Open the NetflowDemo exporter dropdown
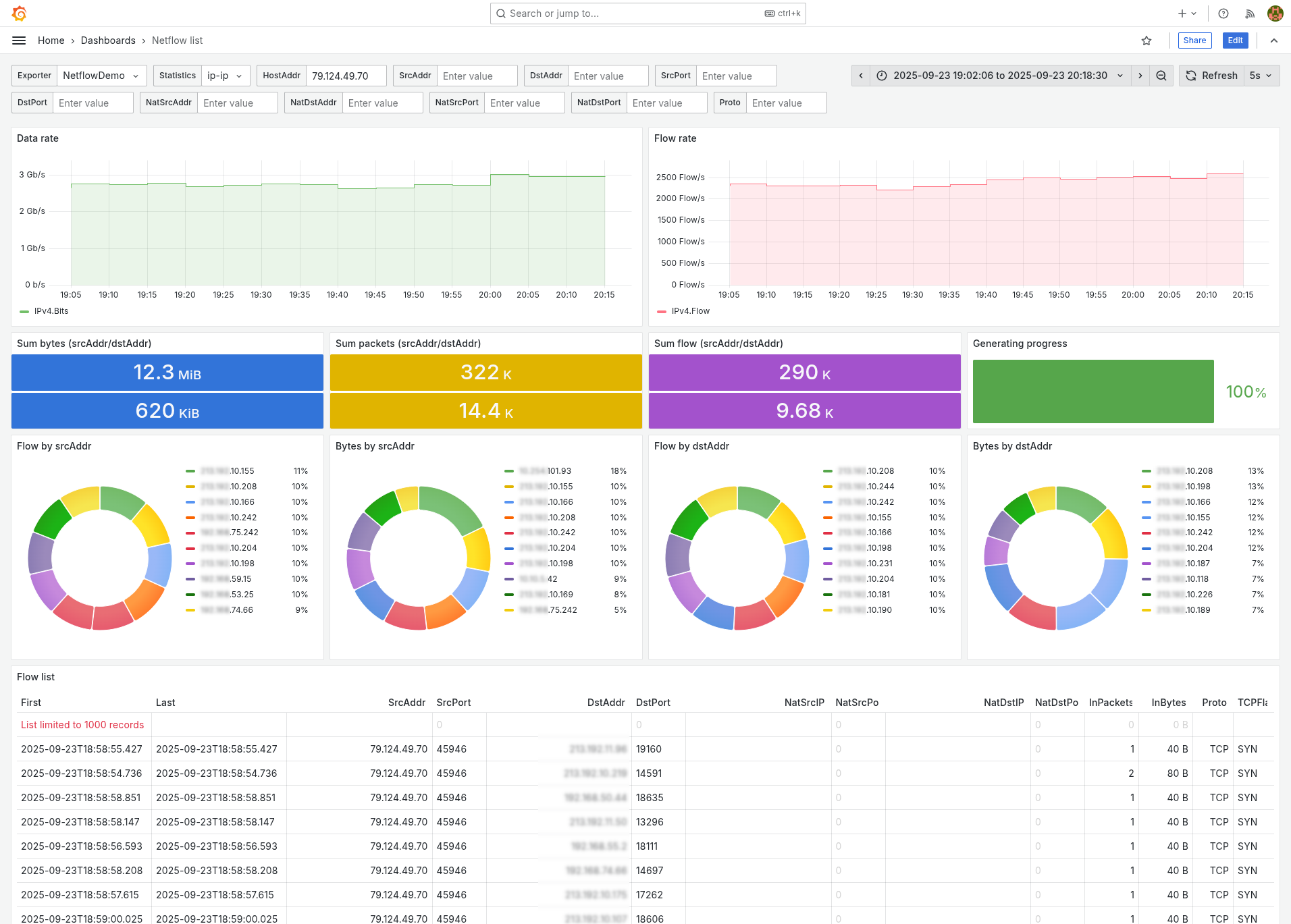Viewport: 1291px width, 924px height. point(101,76)
